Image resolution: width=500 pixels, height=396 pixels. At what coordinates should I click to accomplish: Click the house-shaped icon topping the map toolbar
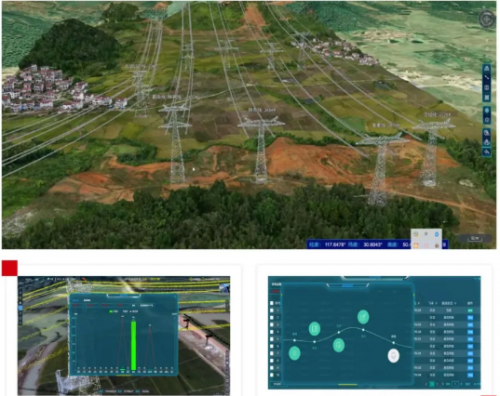487,68
